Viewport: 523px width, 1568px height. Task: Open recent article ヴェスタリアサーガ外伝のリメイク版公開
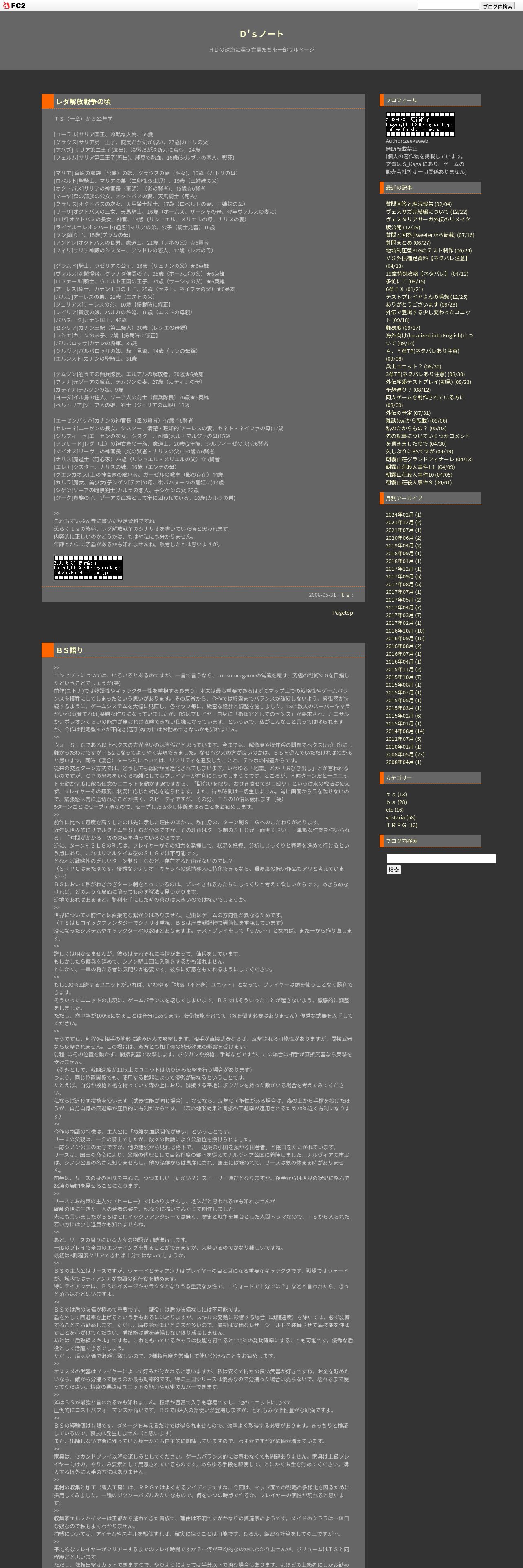pyautogui.click(x=427, y=223)
